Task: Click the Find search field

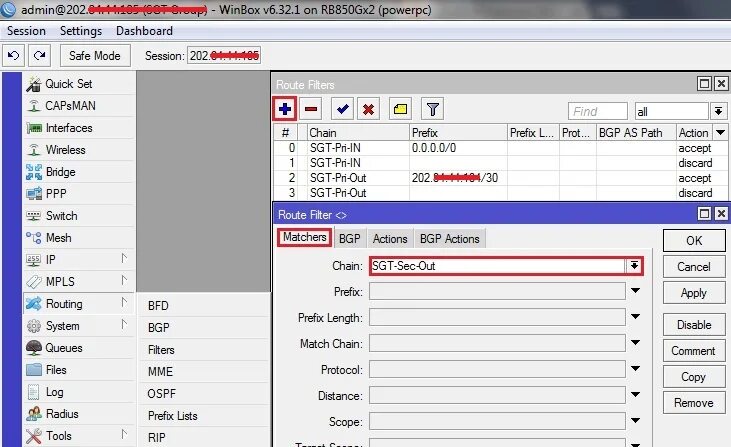Action: tap(598, 111)
